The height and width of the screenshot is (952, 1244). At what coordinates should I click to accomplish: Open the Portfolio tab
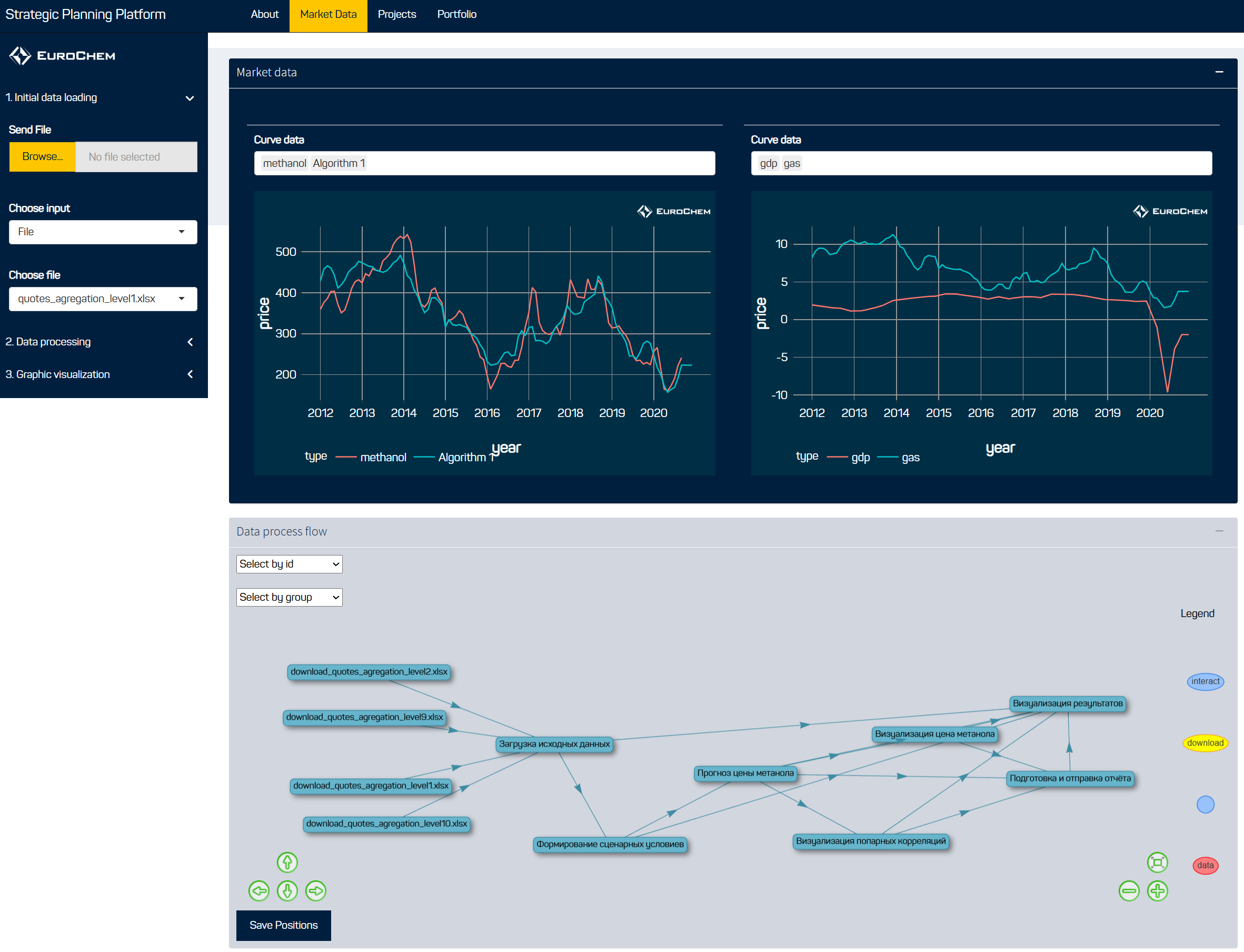pos(456,15)
